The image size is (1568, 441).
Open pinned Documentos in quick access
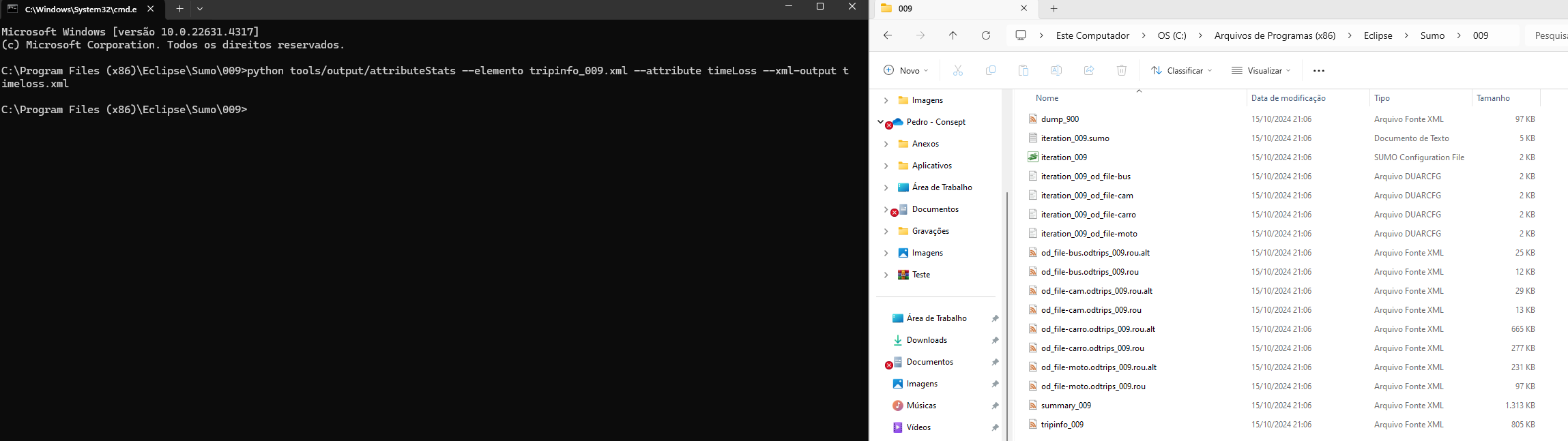point(929,362)
